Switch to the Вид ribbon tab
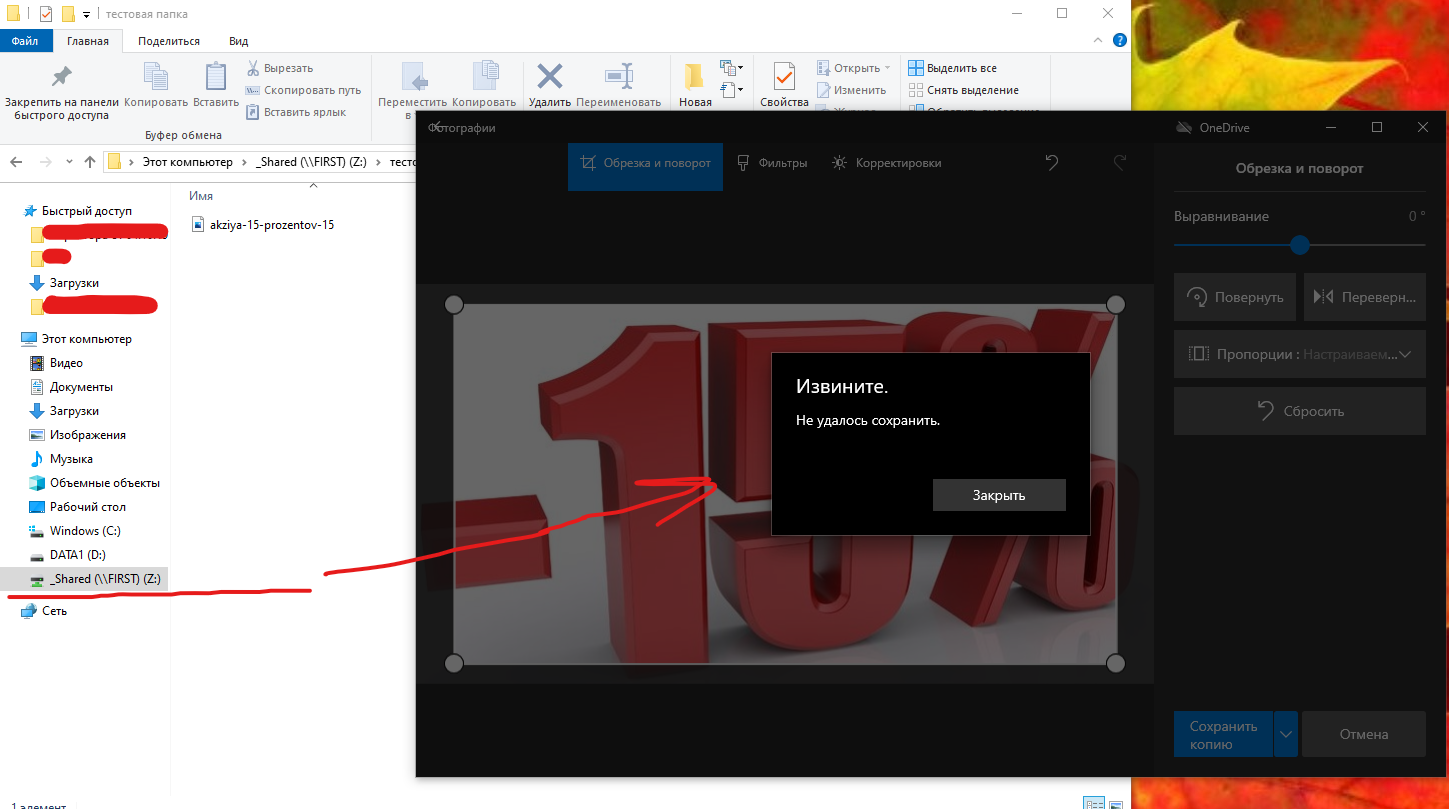Screen dimensions: 1449x809 click(x=238, y=41)
